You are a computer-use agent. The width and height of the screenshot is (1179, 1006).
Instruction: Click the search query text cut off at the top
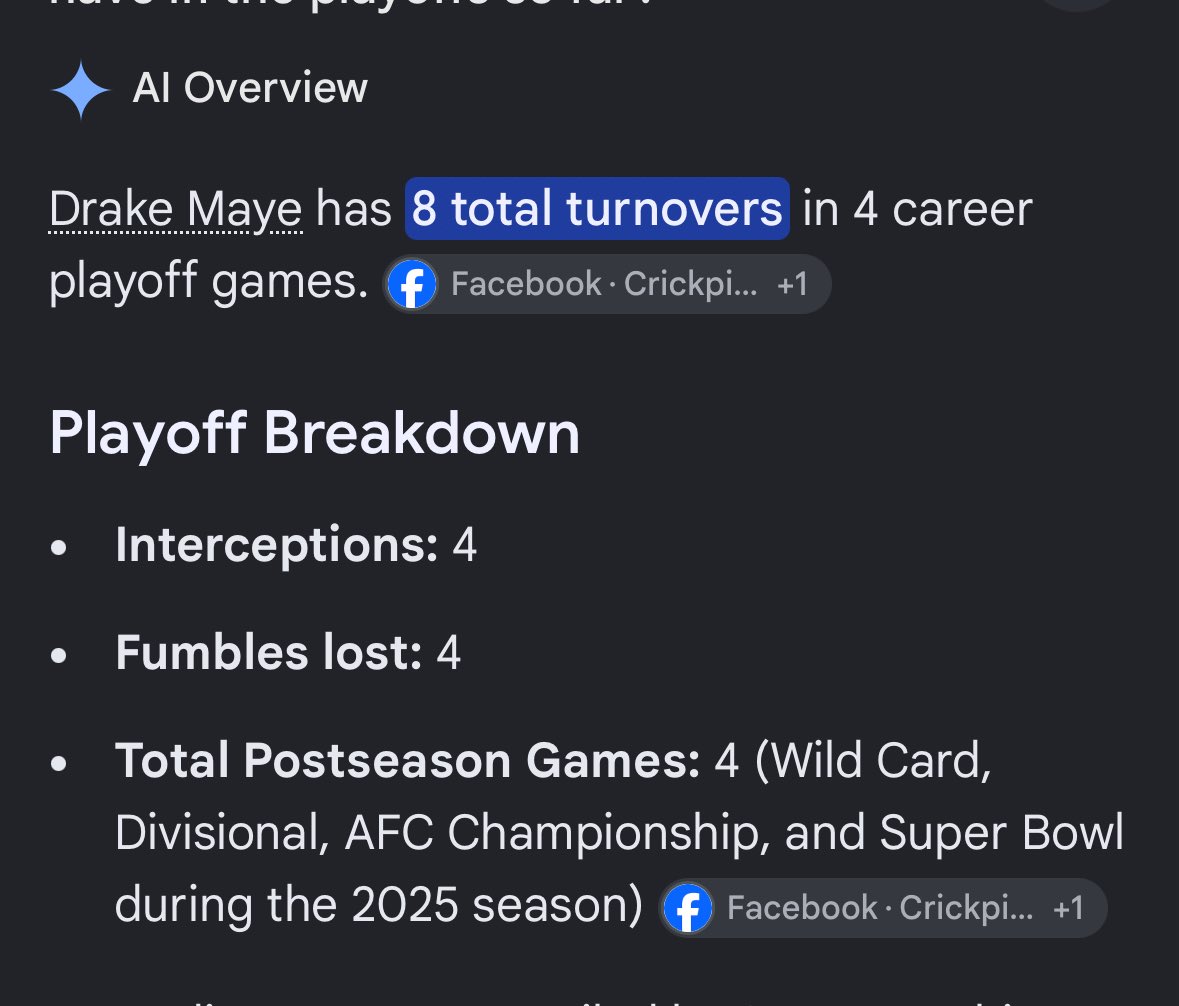352,4
